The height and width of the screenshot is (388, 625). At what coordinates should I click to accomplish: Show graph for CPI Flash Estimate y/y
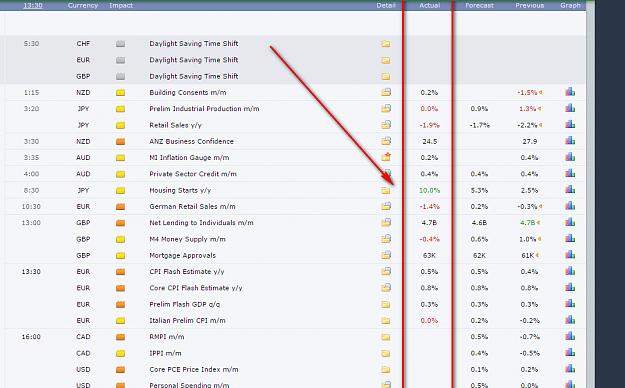tap(570, 271)
